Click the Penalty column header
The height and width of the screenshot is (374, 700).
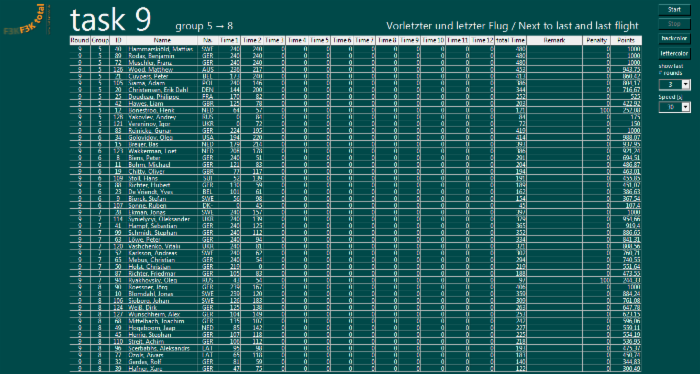[x=596, y=40]
